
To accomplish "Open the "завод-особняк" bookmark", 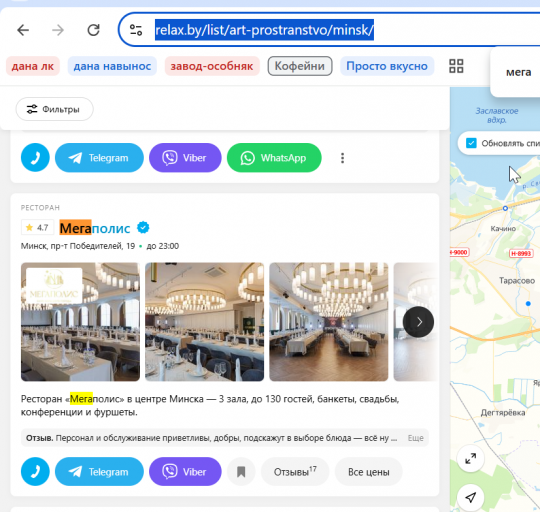I will point(212,66).
